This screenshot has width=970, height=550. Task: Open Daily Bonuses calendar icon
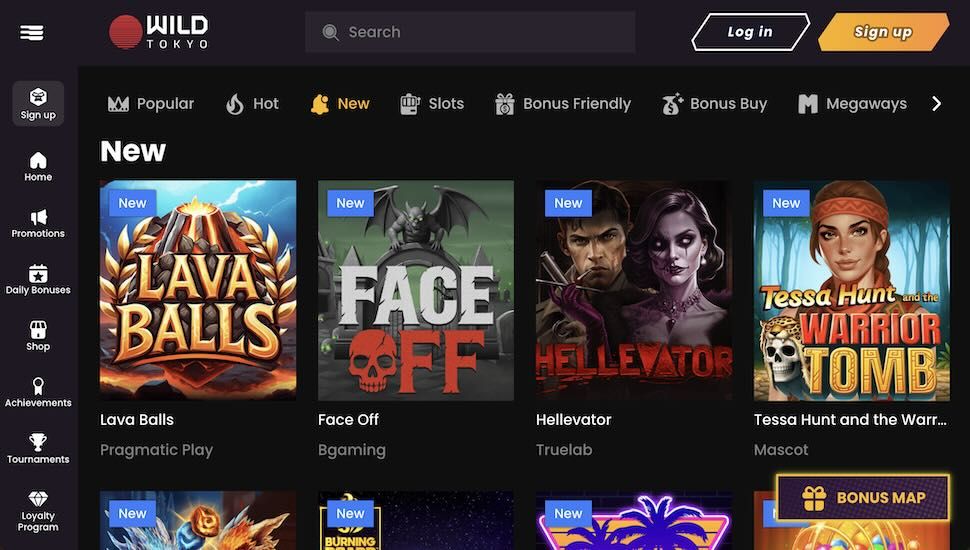pyautogui.click(x=38, y=273)
